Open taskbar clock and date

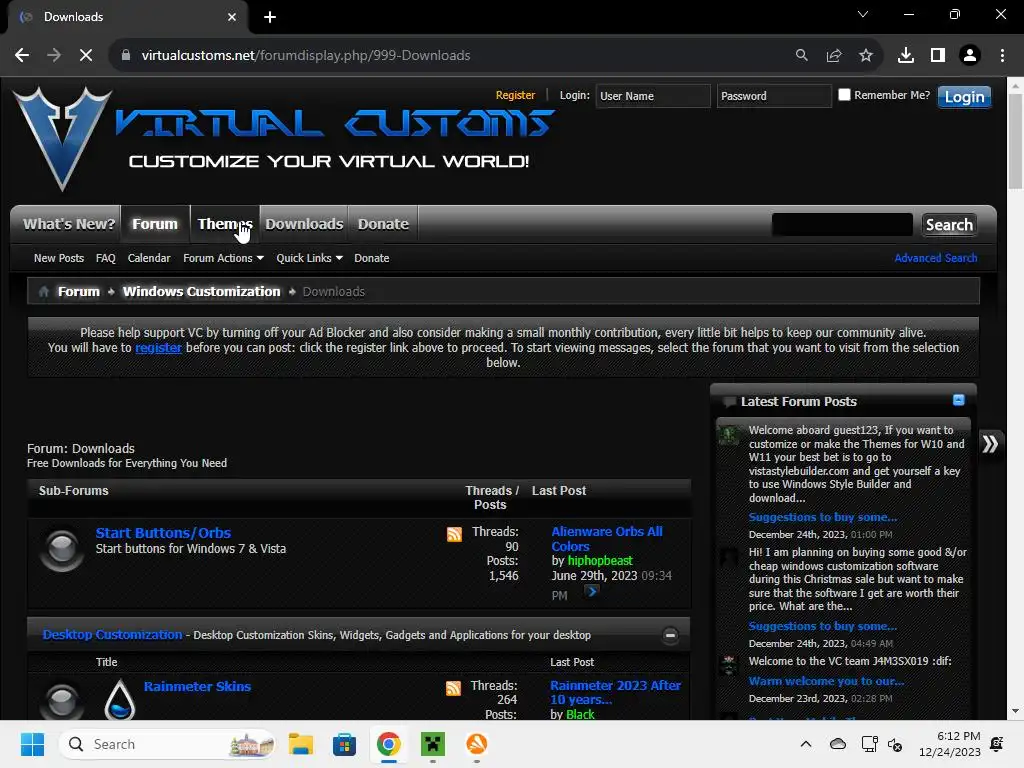[x=950, y=744]
